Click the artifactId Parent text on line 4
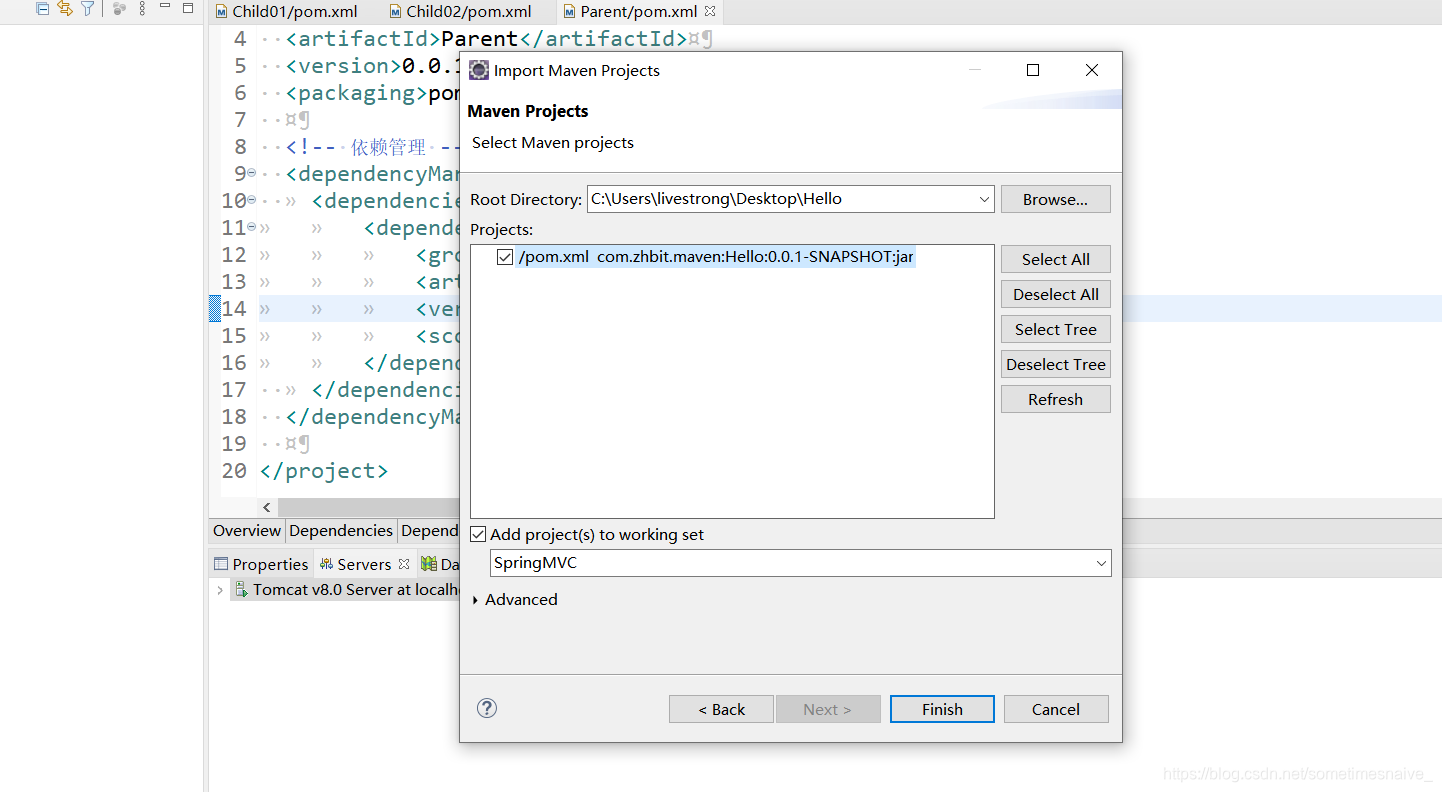 (x=479, y=39)
